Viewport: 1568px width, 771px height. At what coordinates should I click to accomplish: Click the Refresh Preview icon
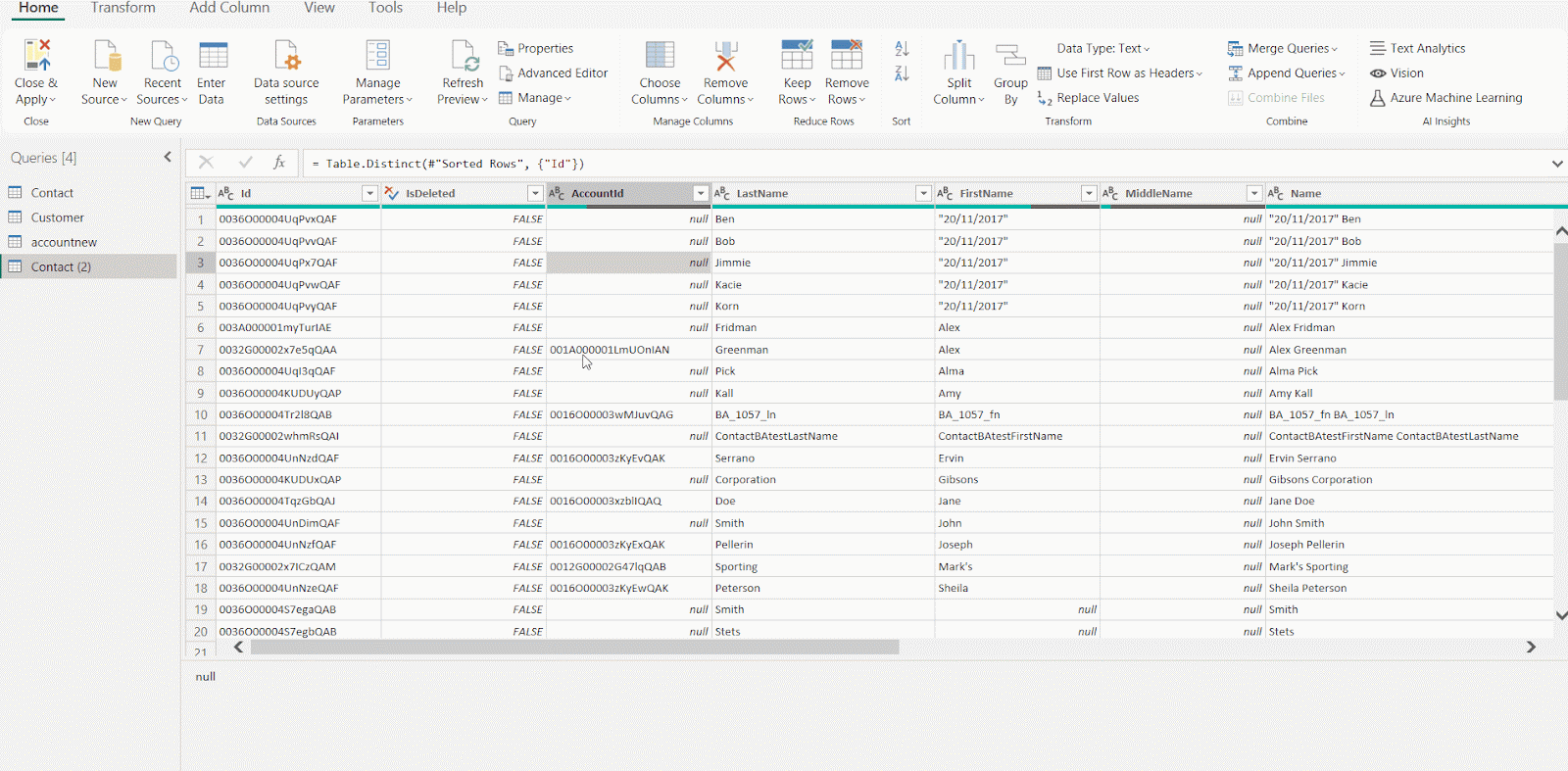463,57
